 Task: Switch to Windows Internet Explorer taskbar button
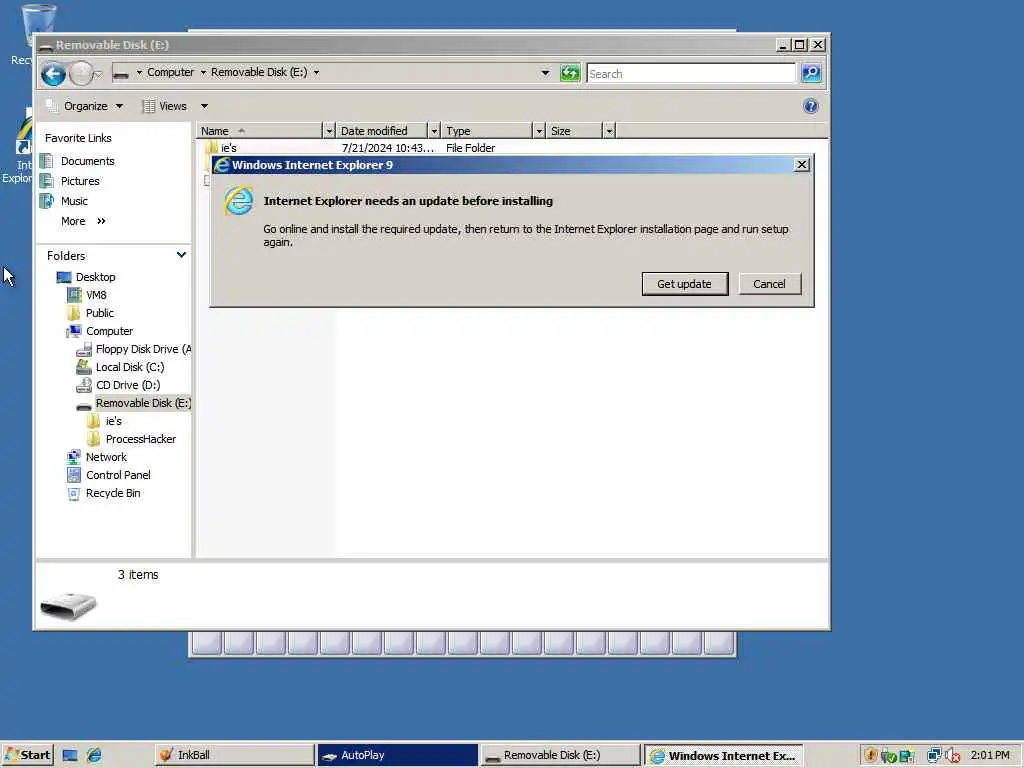(724, 756)
